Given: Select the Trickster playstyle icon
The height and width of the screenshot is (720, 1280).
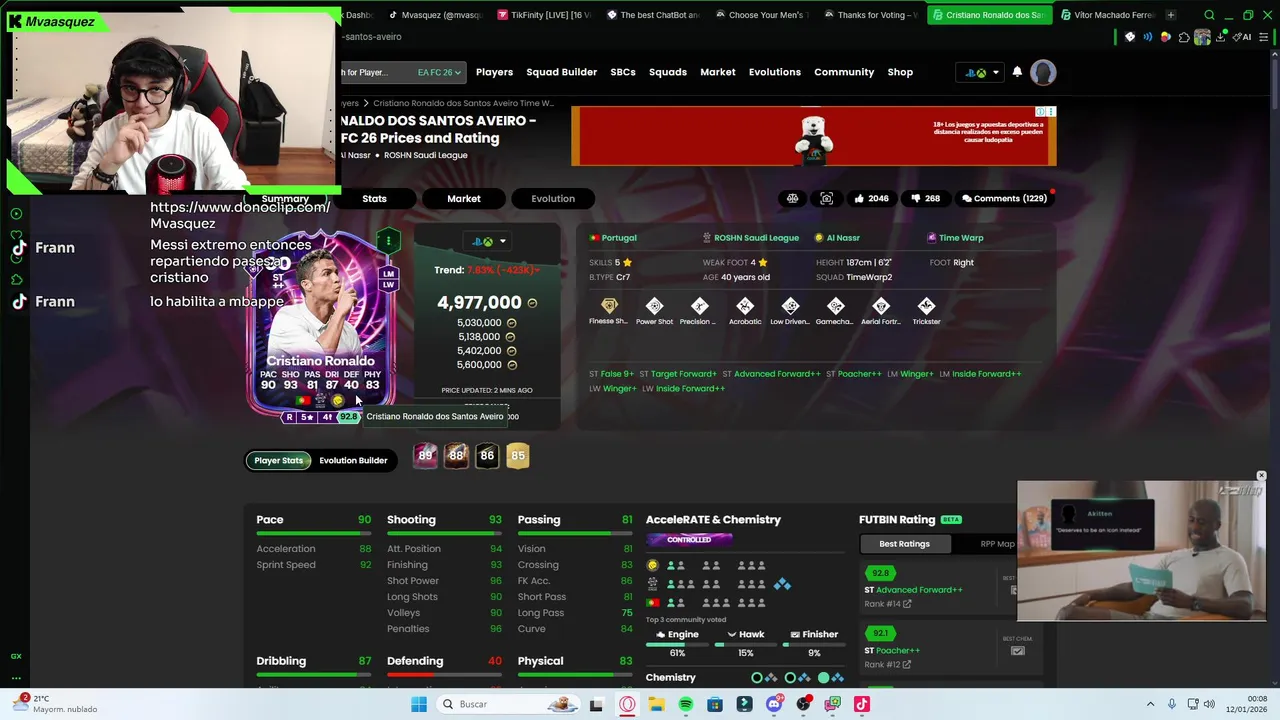Looking at the screenshot, I should tap(926, 305).
